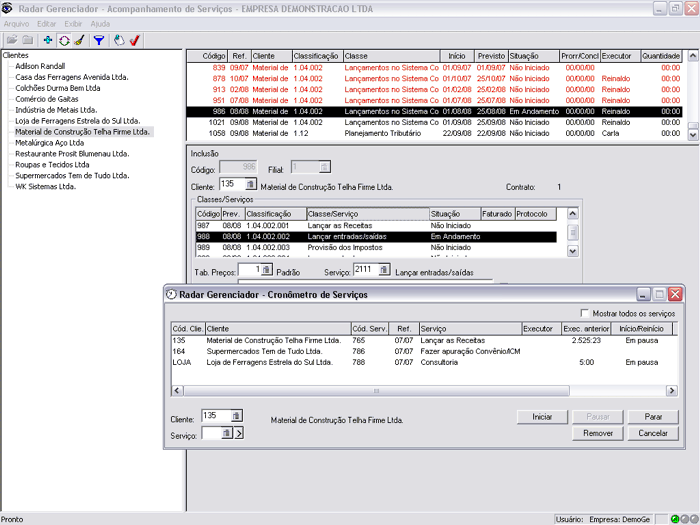Click the blue funnel filter icon
The height and width of the screenshot is (525, 700).
click(x=99, y=40)
